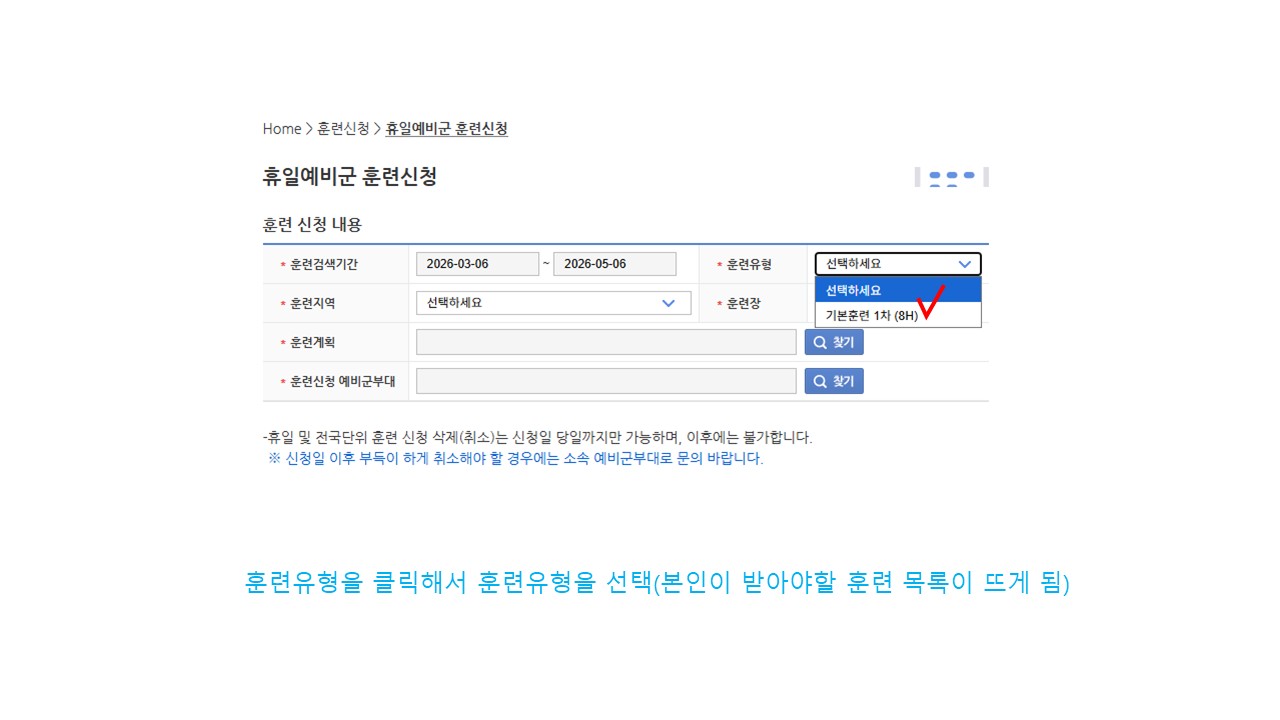Click the magnifier icon in 예비군부대 찾기 button
The image size is (1280, 720).
coord(820,381)
